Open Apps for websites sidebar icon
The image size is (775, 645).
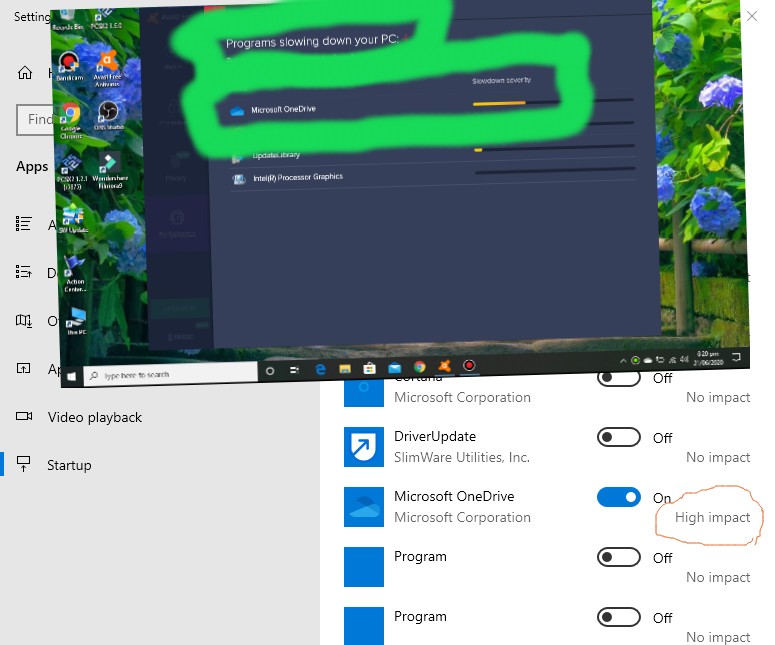(x=24, y=368)
